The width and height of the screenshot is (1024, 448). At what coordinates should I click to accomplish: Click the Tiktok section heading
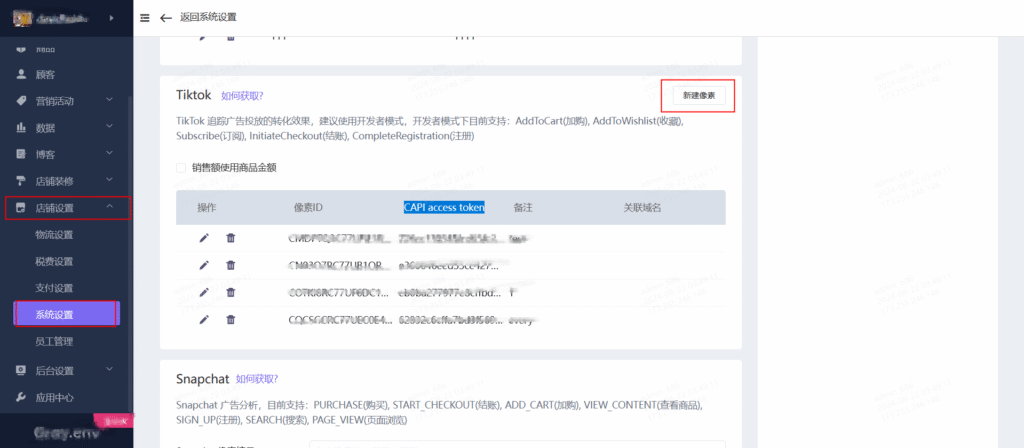point(194,95)
